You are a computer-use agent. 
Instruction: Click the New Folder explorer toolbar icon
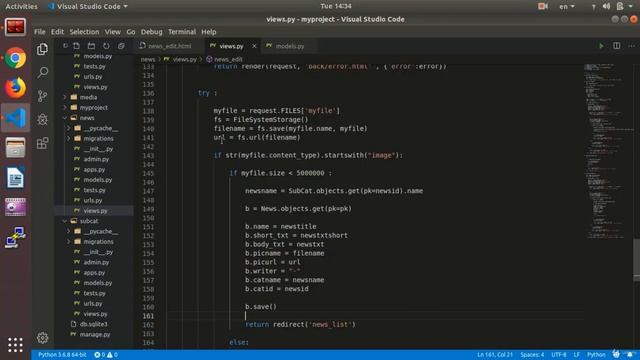tap(91, 46)
